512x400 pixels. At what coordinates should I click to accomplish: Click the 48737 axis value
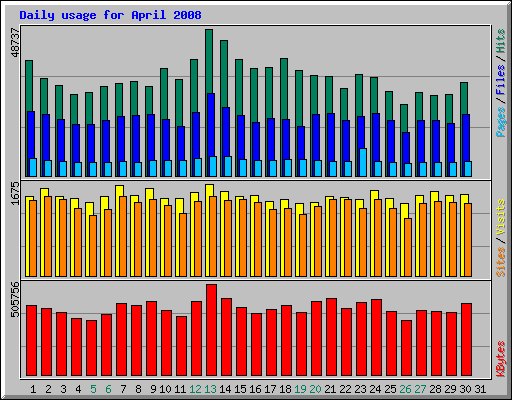coord(15,43)
